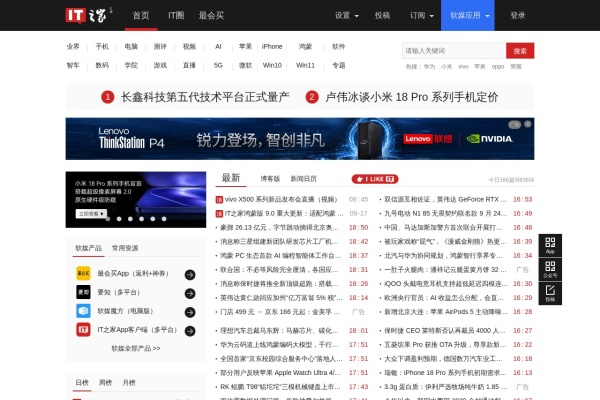Screen dimensions: 600x400
Task: Click the floating 投稿 edit icon
Action: [550, 293]
